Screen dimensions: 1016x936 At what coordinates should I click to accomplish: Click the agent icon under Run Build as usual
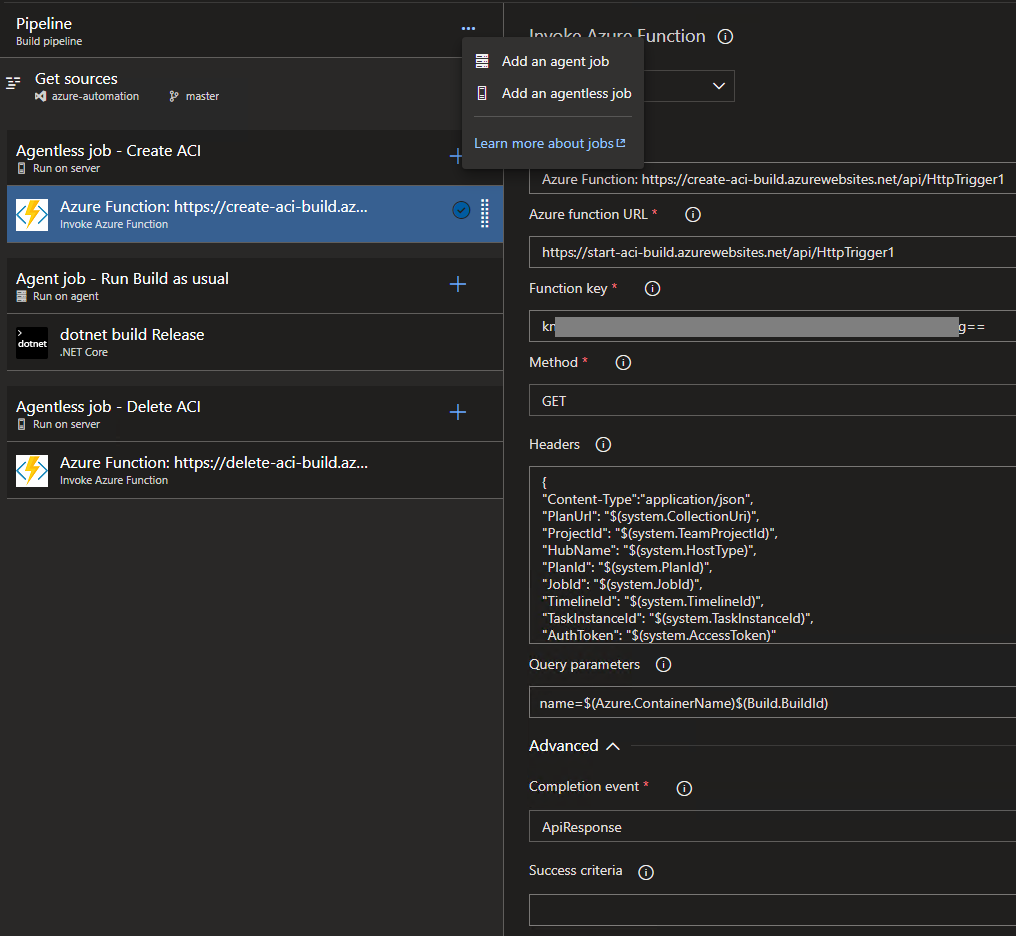click(21, 296)
